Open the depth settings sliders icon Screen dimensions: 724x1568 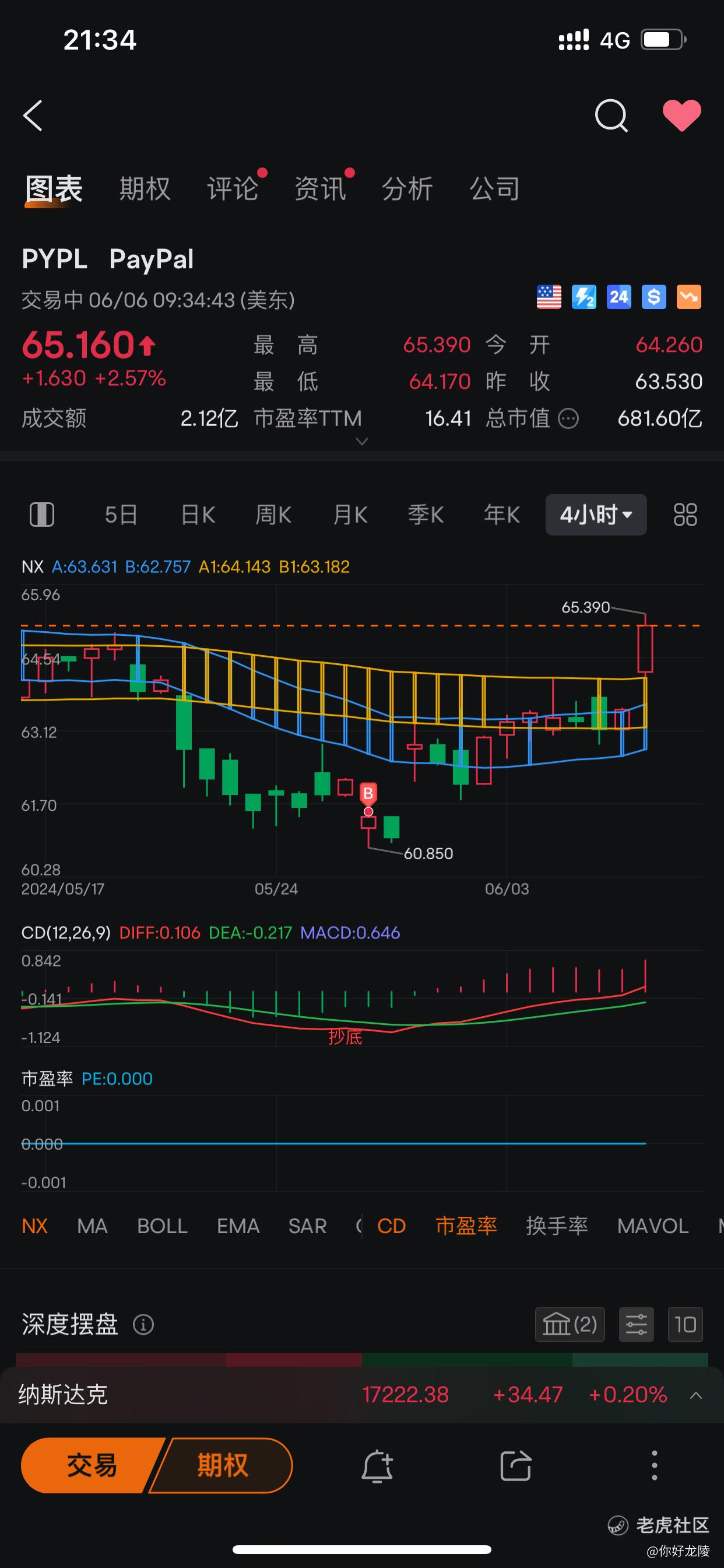(x=637, y=1325)
